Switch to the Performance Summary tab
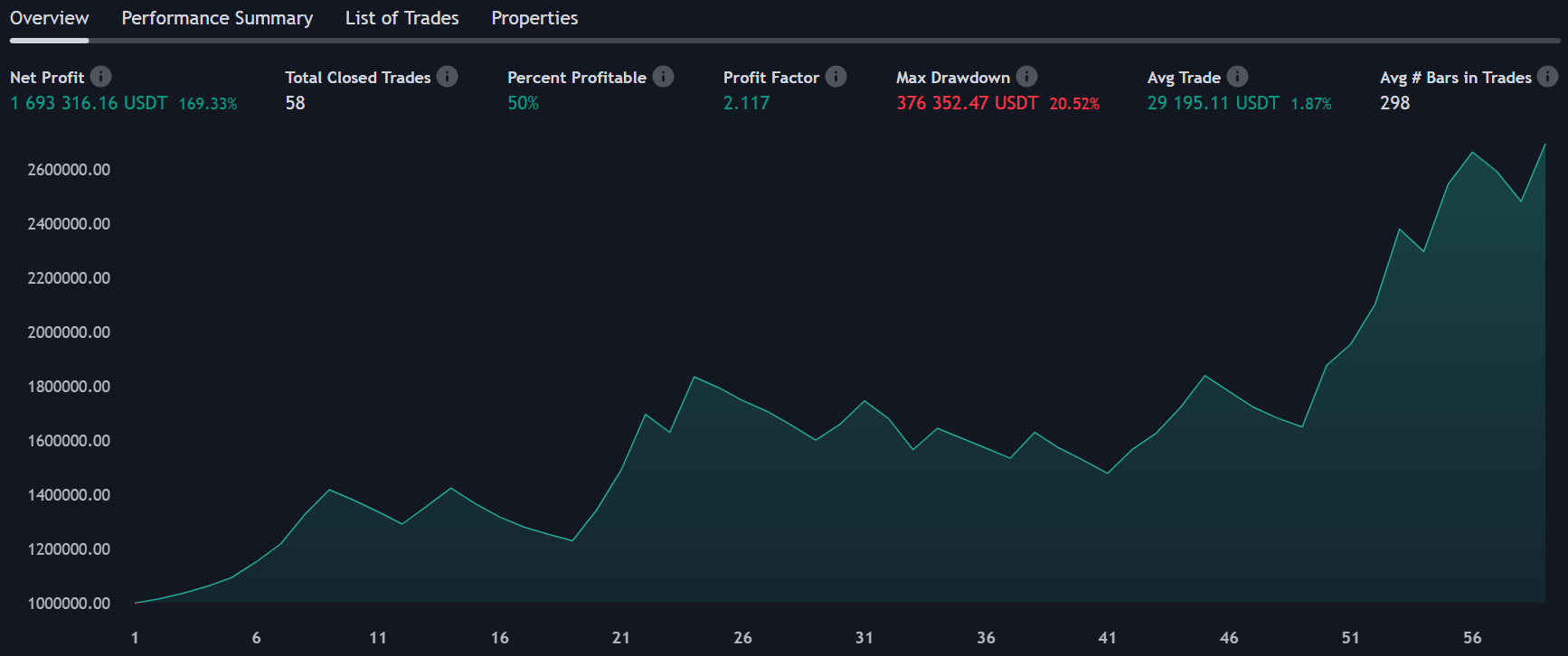1568x656 pixels. coord(216,17)
